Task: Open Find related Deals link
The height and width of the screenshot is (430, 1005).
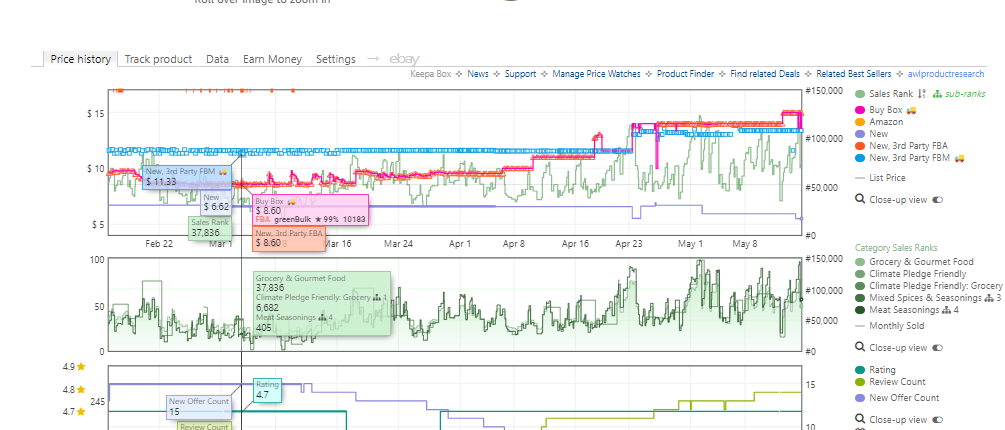Action: click(765, 74)
